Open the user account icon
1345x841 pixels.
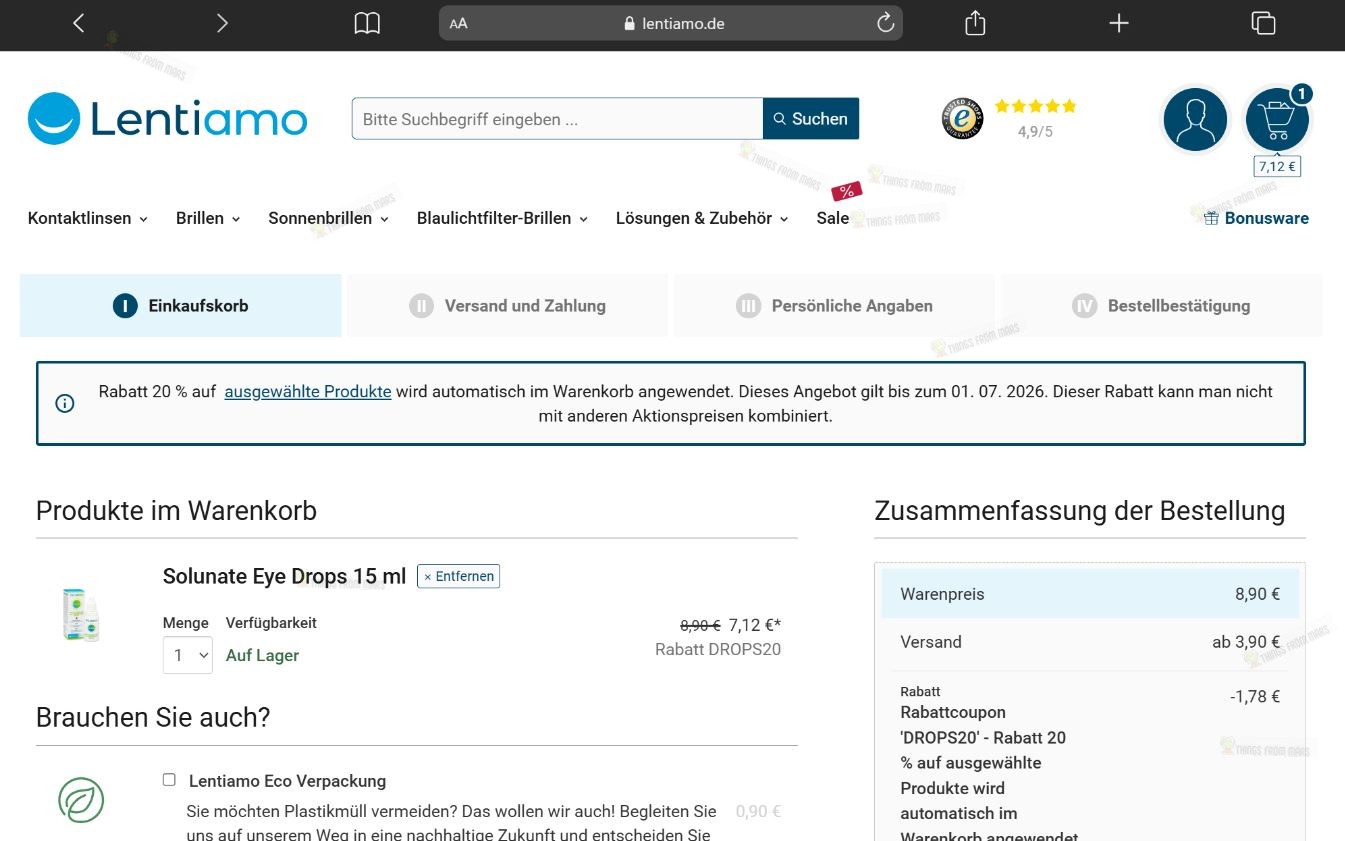(x=1195, y=120)
